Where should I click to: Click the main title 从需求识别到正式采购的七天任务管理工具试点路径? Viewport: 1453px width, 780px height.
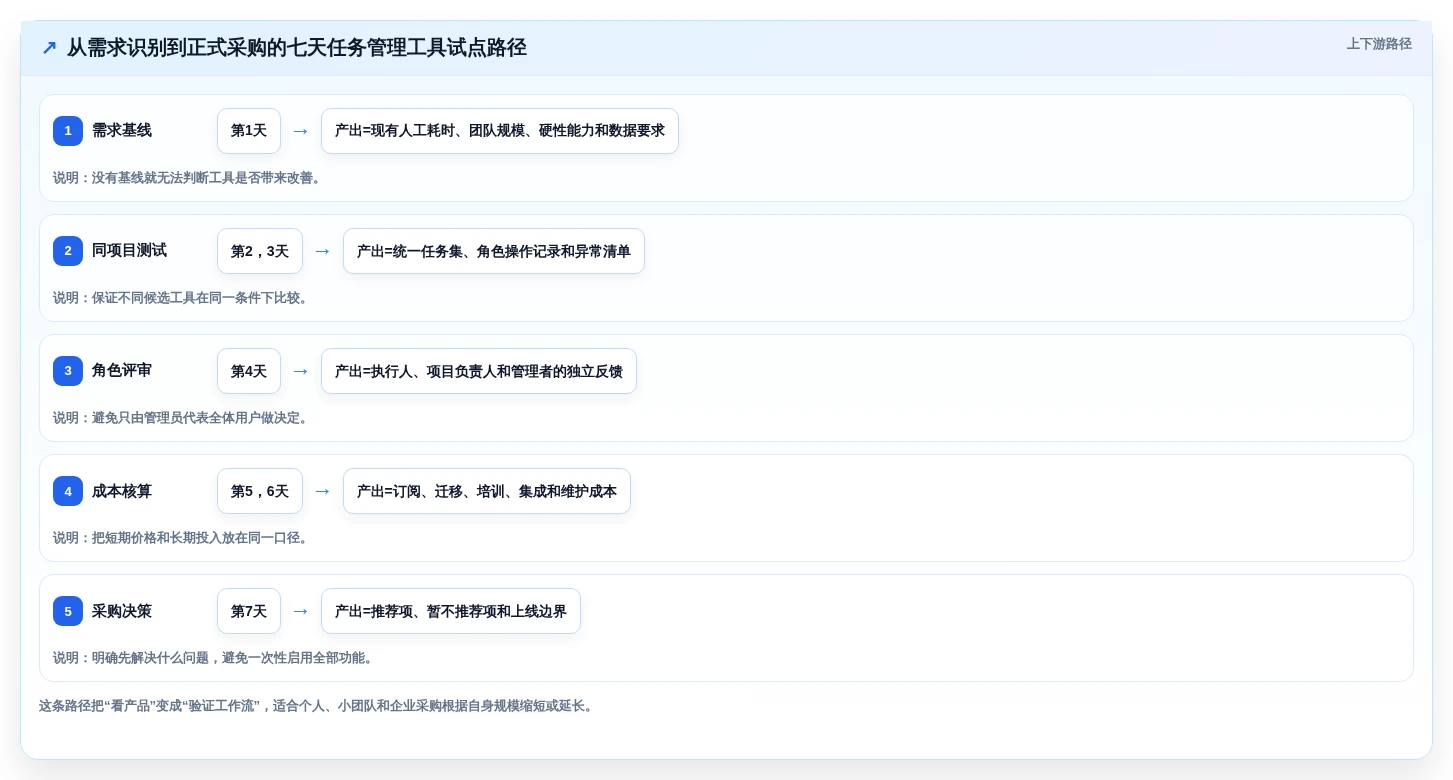pos(297,48)
